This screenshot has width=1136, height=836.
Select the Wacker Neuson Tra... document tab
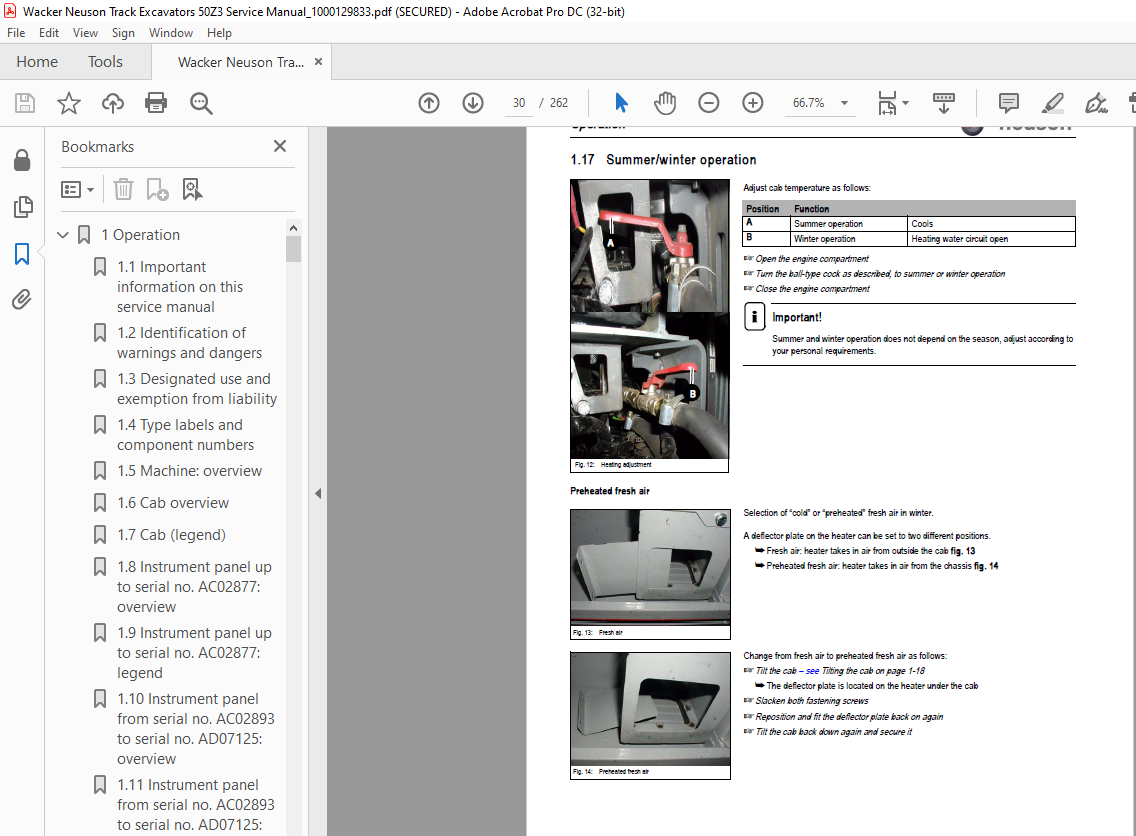point(241,62)
